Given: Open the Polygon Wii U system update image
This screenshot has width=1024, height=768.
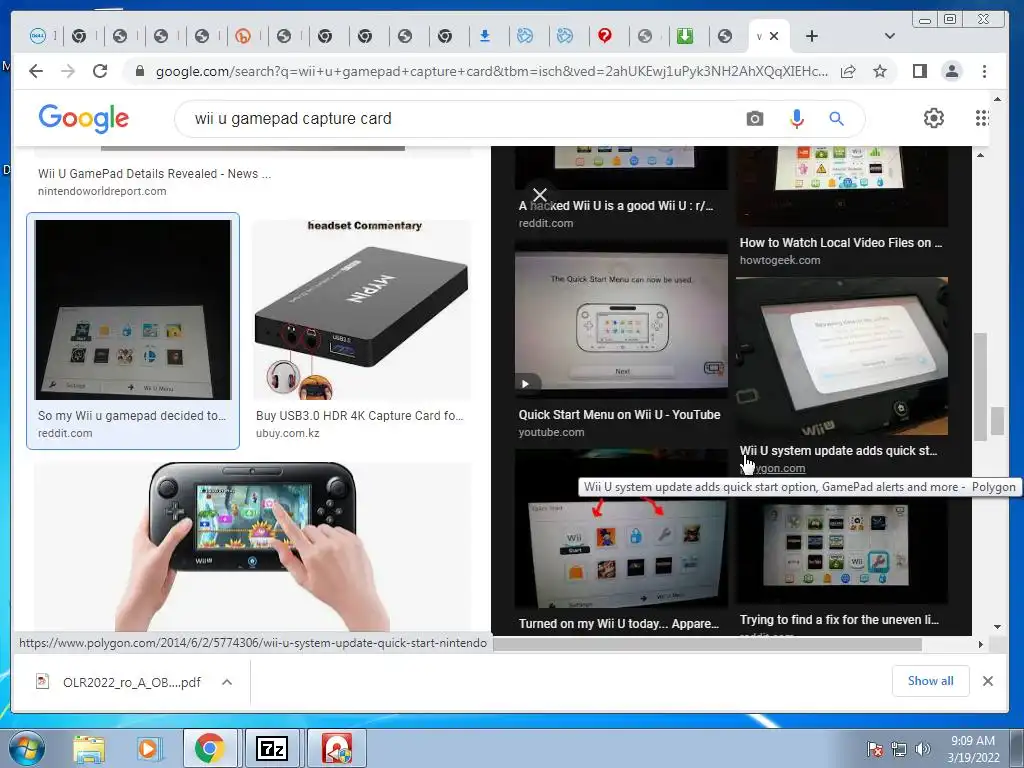Looking at the screenshot, I should pyautogui.click(x=842, y=356).
